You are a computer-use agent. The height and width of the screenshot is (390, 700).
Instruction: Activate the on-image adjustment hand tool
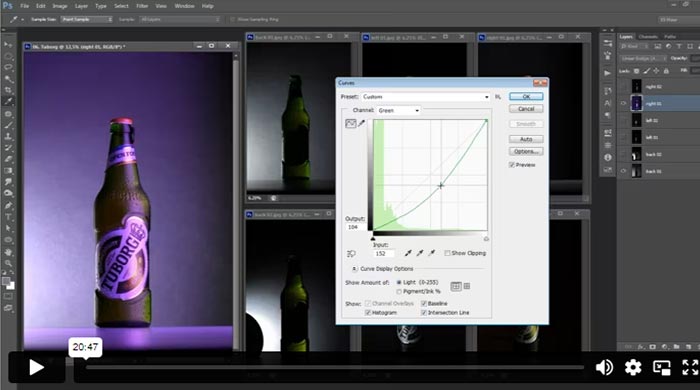coord(351,253)
